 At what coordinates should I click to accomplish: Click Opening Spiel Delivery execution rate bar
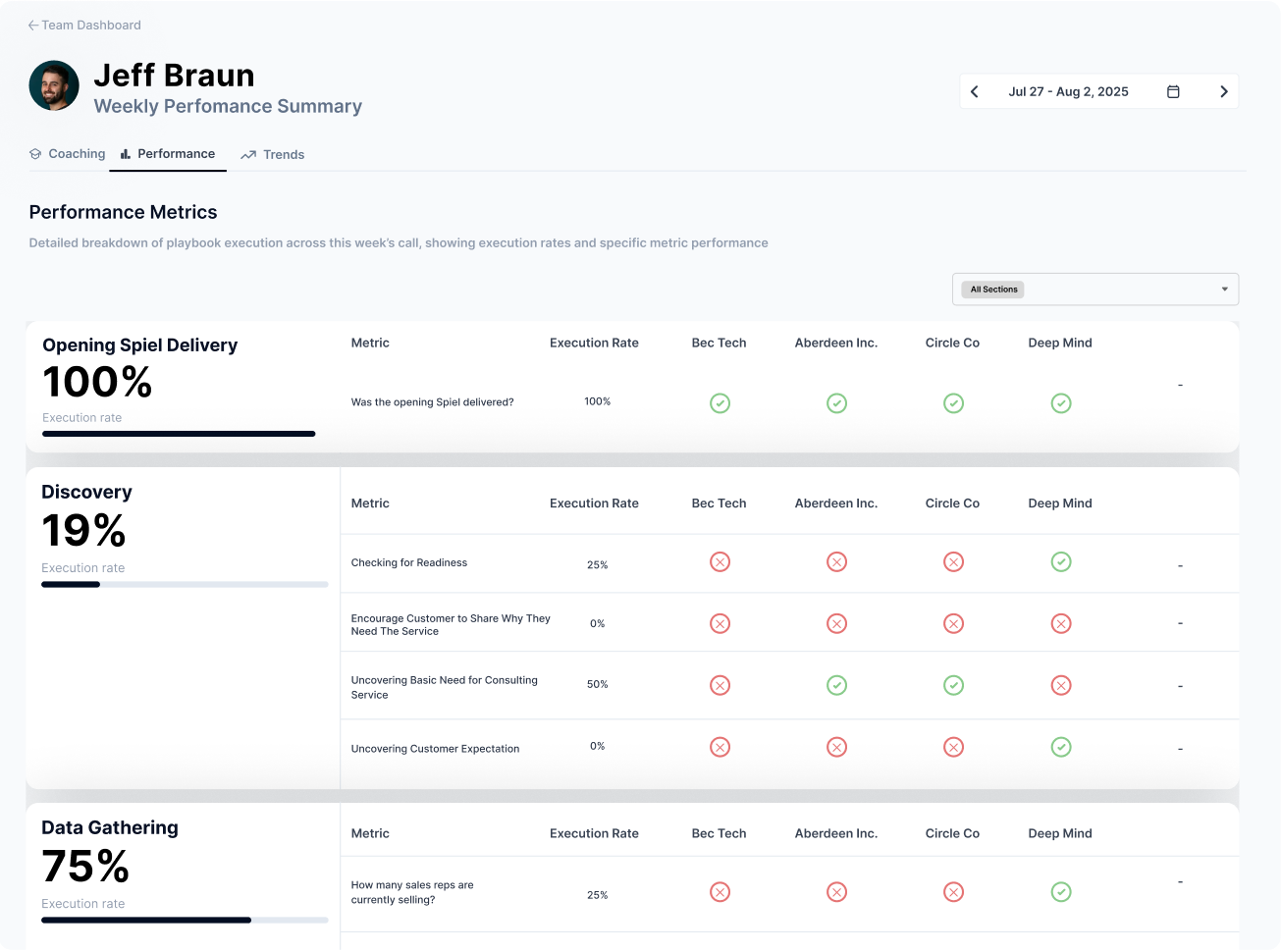click(x=179, y=434)
